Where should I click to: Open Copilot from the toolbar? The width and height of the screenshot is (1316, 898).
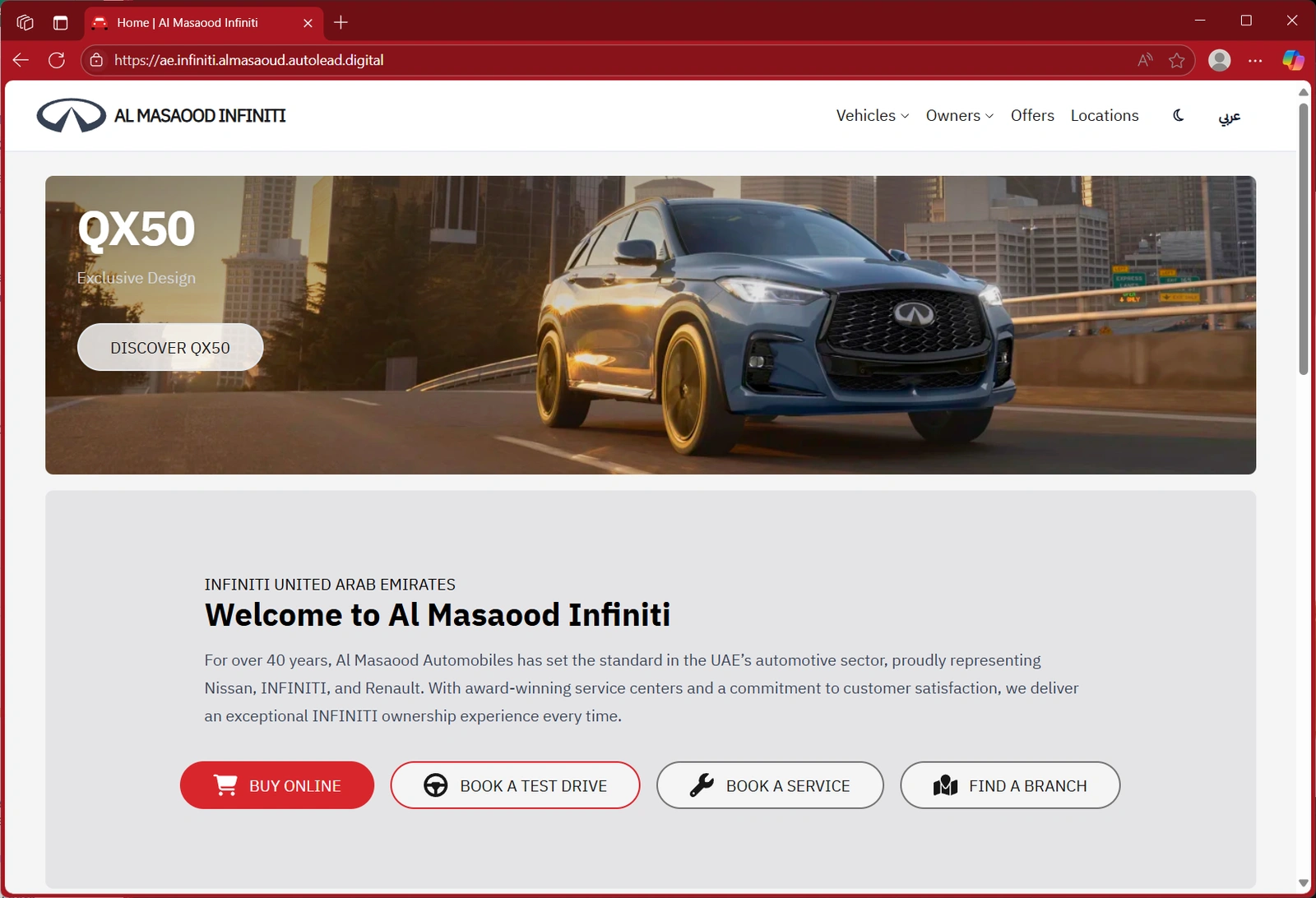coord(1292,59)
